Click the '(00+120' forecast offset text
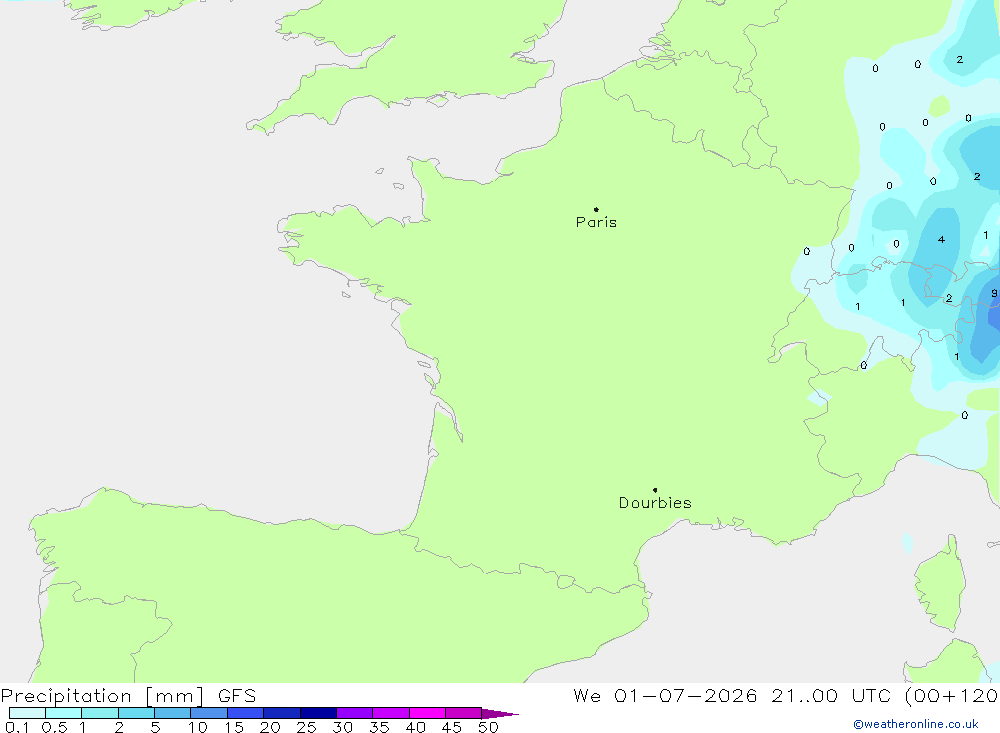This screenshot has width=1000, height=733. 951,696
